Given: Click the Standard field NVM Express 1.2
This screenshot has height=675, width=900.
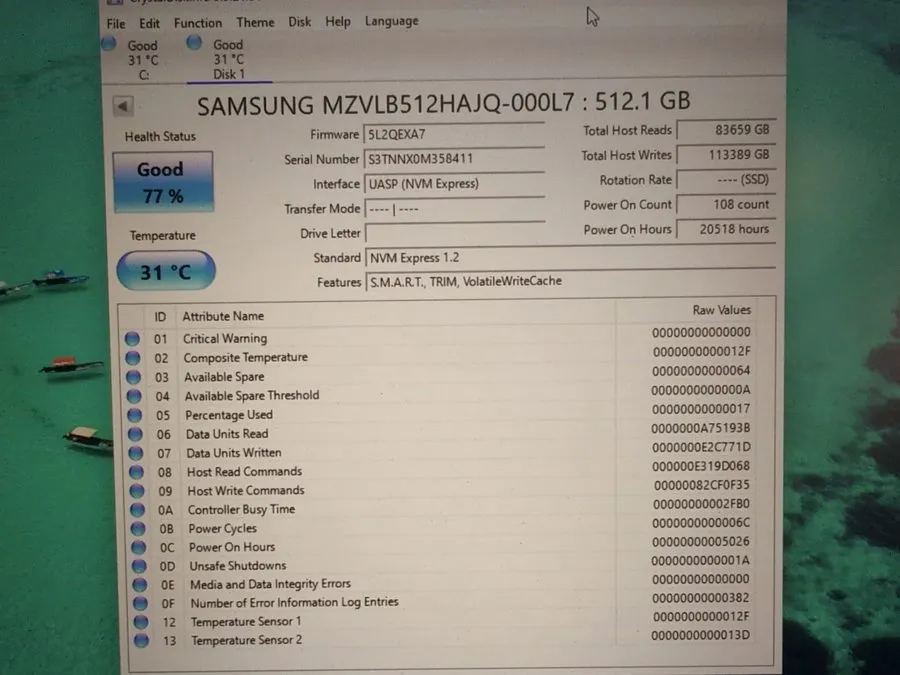Looking at the screenshot, I should (571, 258).
